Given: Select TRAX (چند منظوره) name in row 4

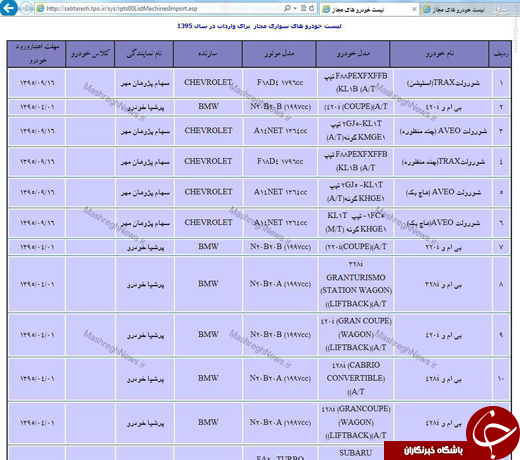Looking at the screenshot, I should [443, 162].
